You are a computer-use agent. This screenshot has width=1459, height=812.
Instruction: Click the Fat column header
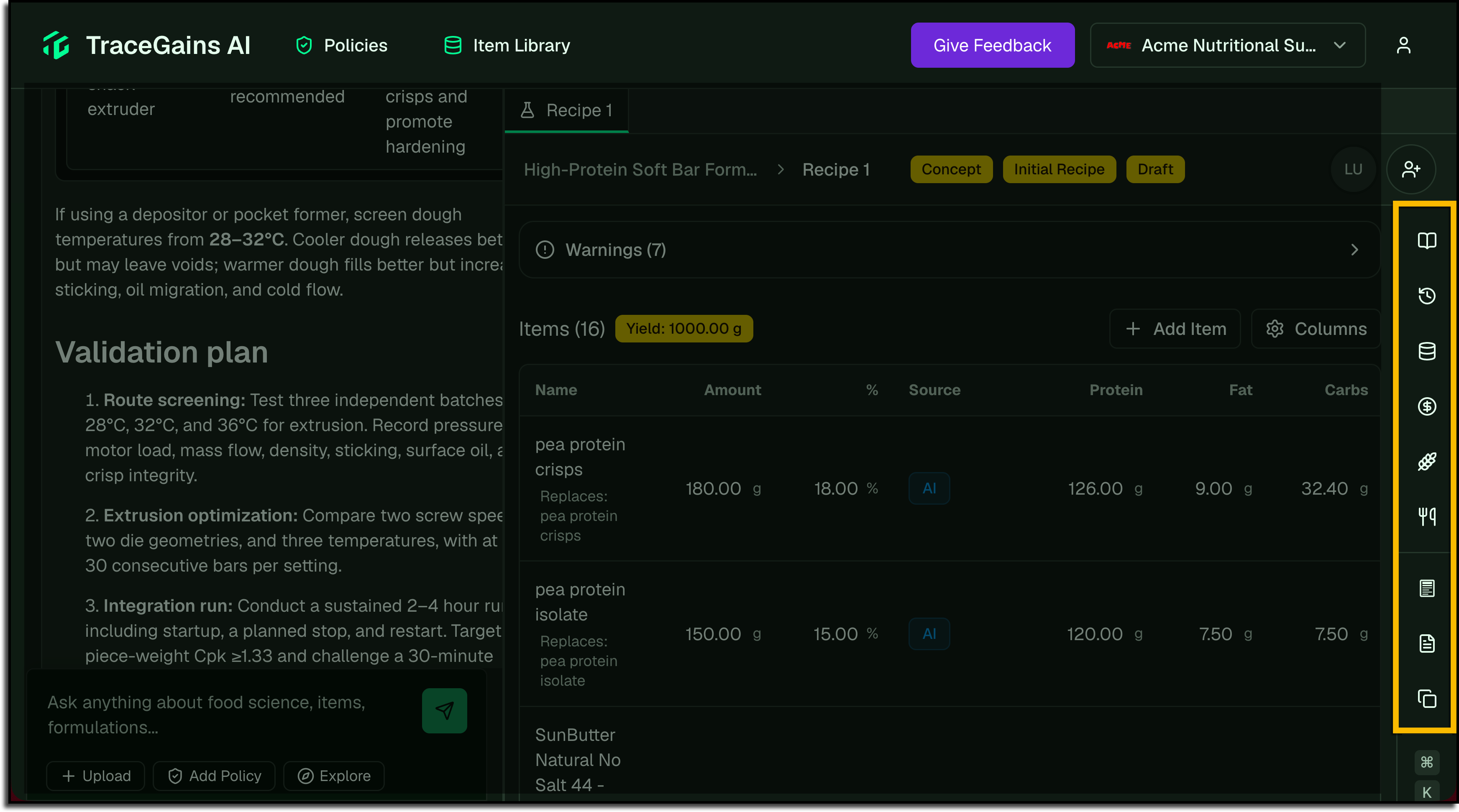click(x=1240, y=390)
